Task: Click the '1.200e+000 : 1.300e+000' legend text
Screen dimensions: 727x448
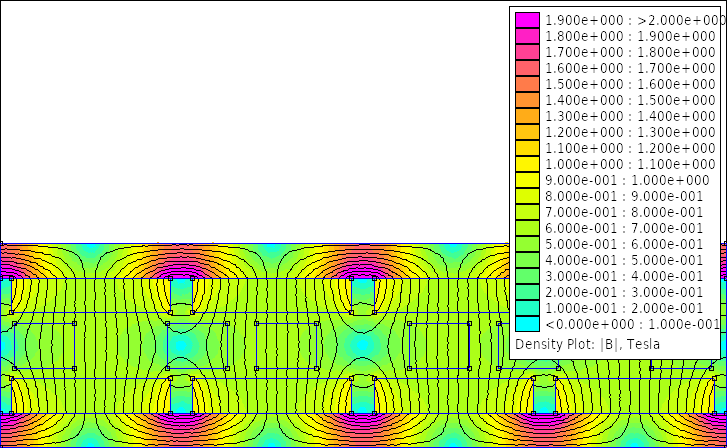Action: 630,132
